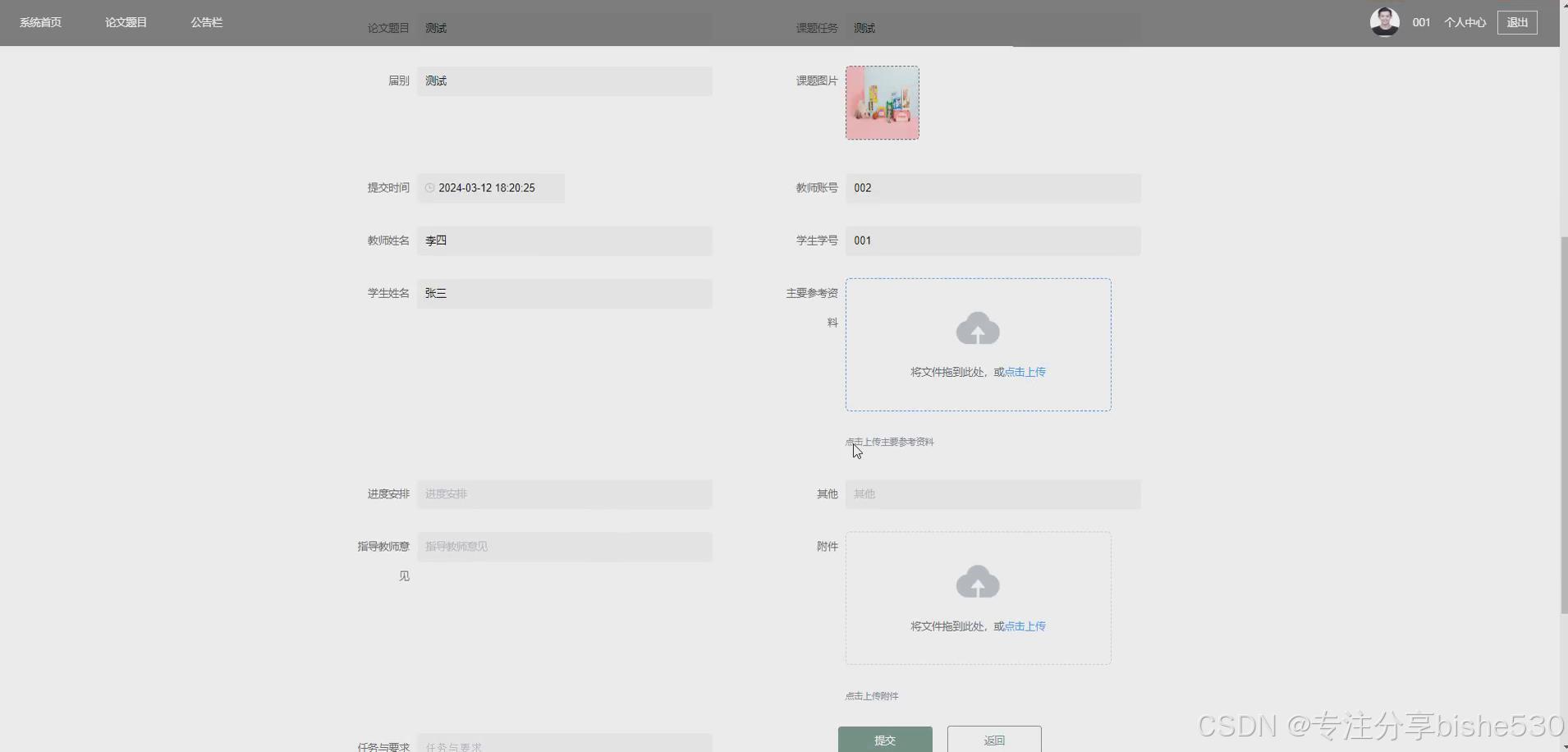Click the clock icon beside 提交时间
This screenshot has height=752, width=1568.
click(430, 188)
